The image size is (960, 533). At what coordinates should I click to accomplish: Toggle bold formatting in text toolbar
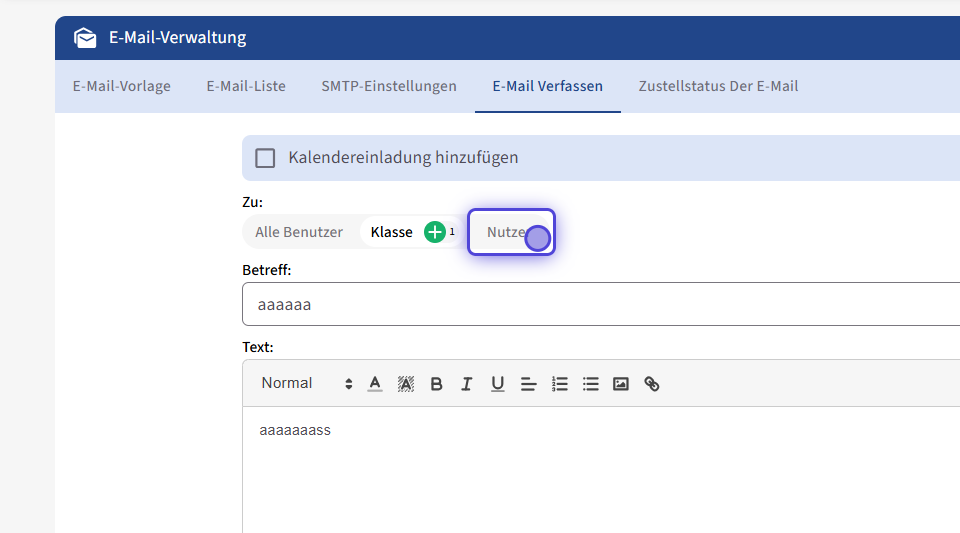click(x=436, y=384)
